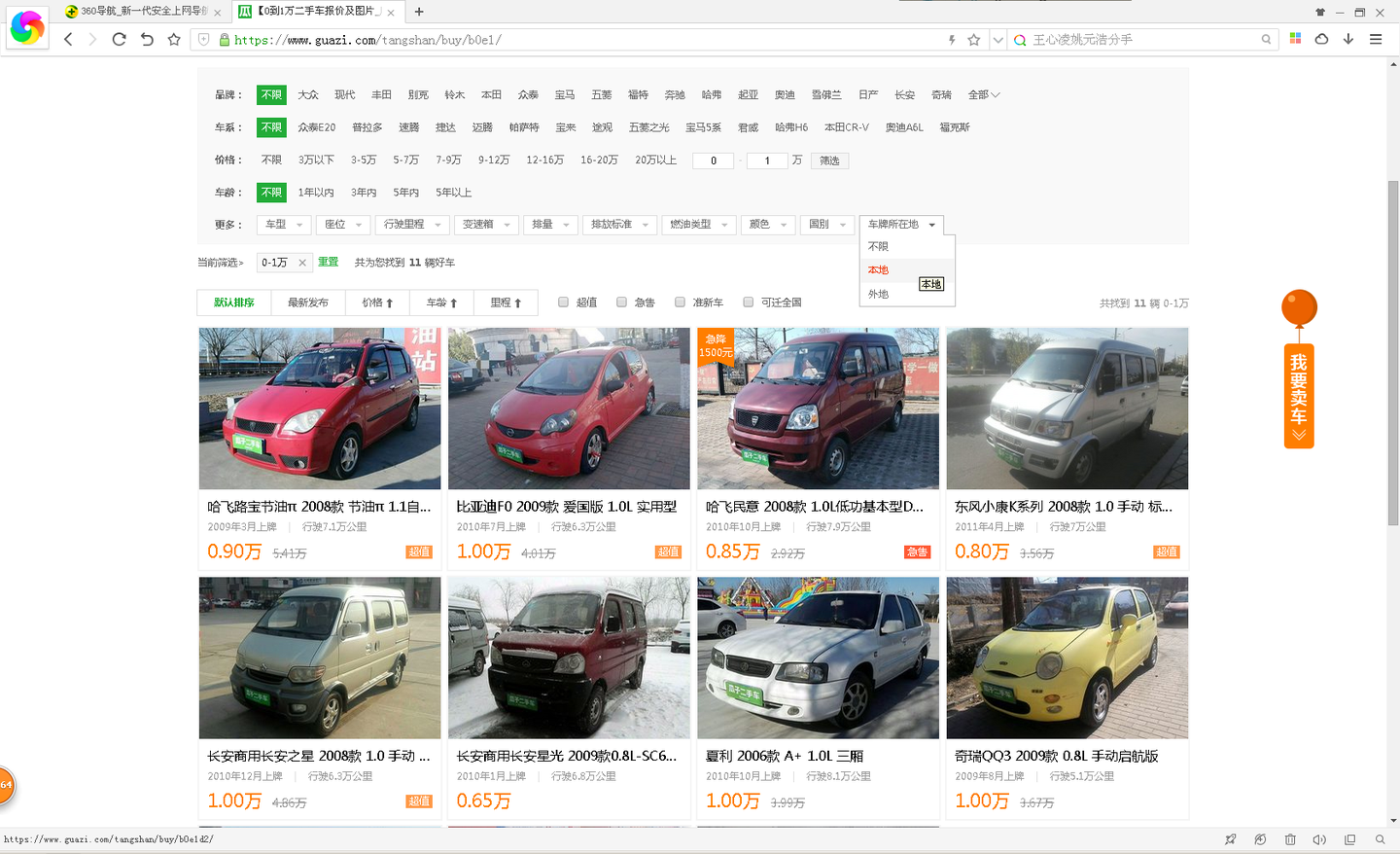Viewport: 1400px width, 854px height.
Task: Expand the 车型 dropdown
Action: coord(284,225)
